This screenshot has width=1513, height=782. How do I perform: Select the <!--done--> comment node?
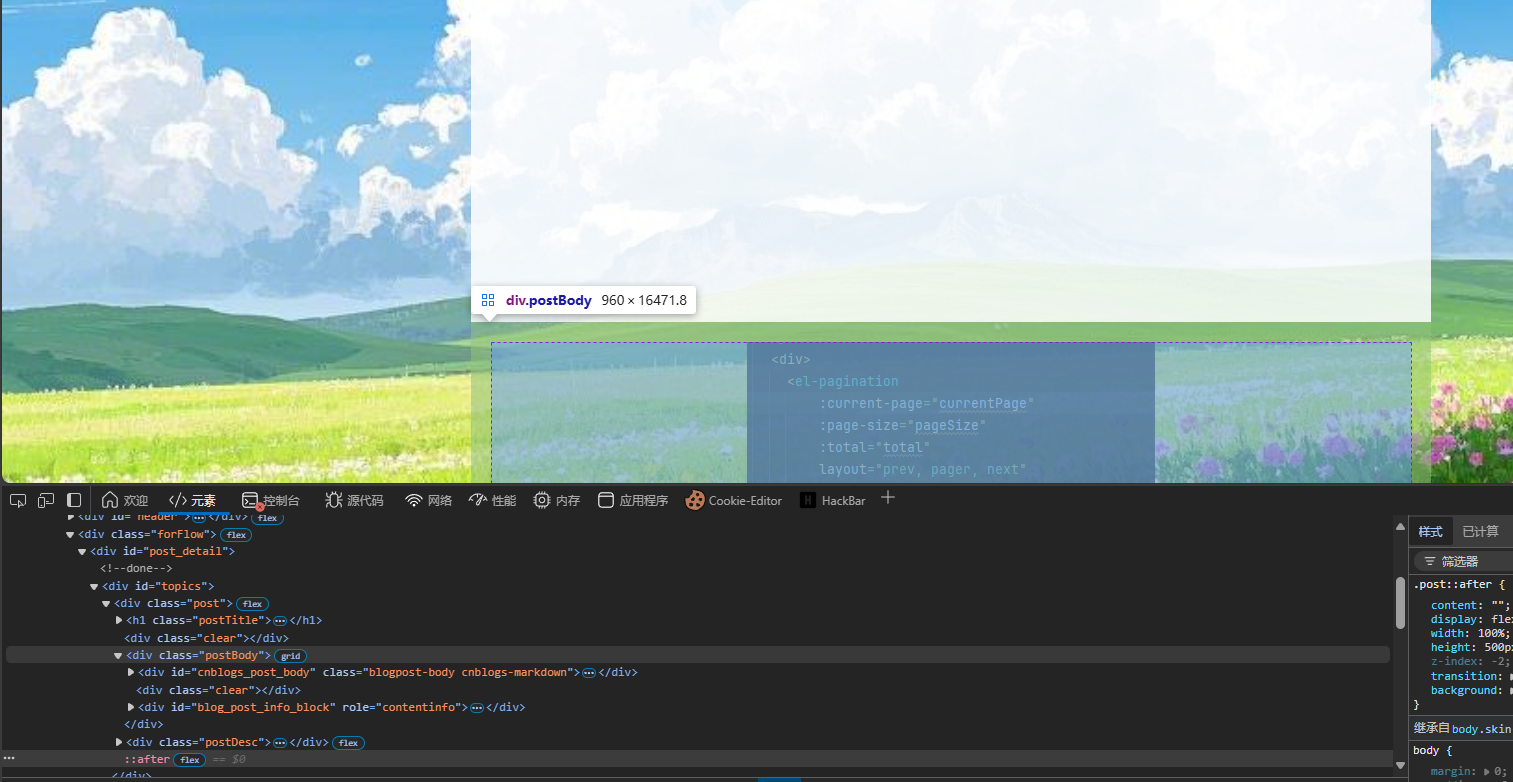click(x=136, y=568)
